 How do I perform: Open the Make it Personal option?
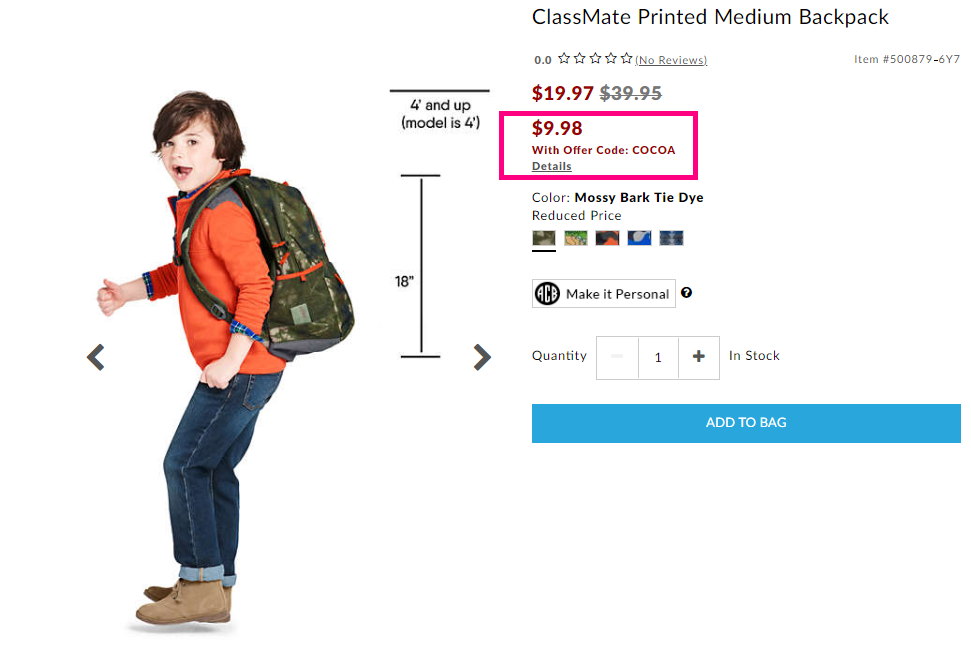coord(604,294)
